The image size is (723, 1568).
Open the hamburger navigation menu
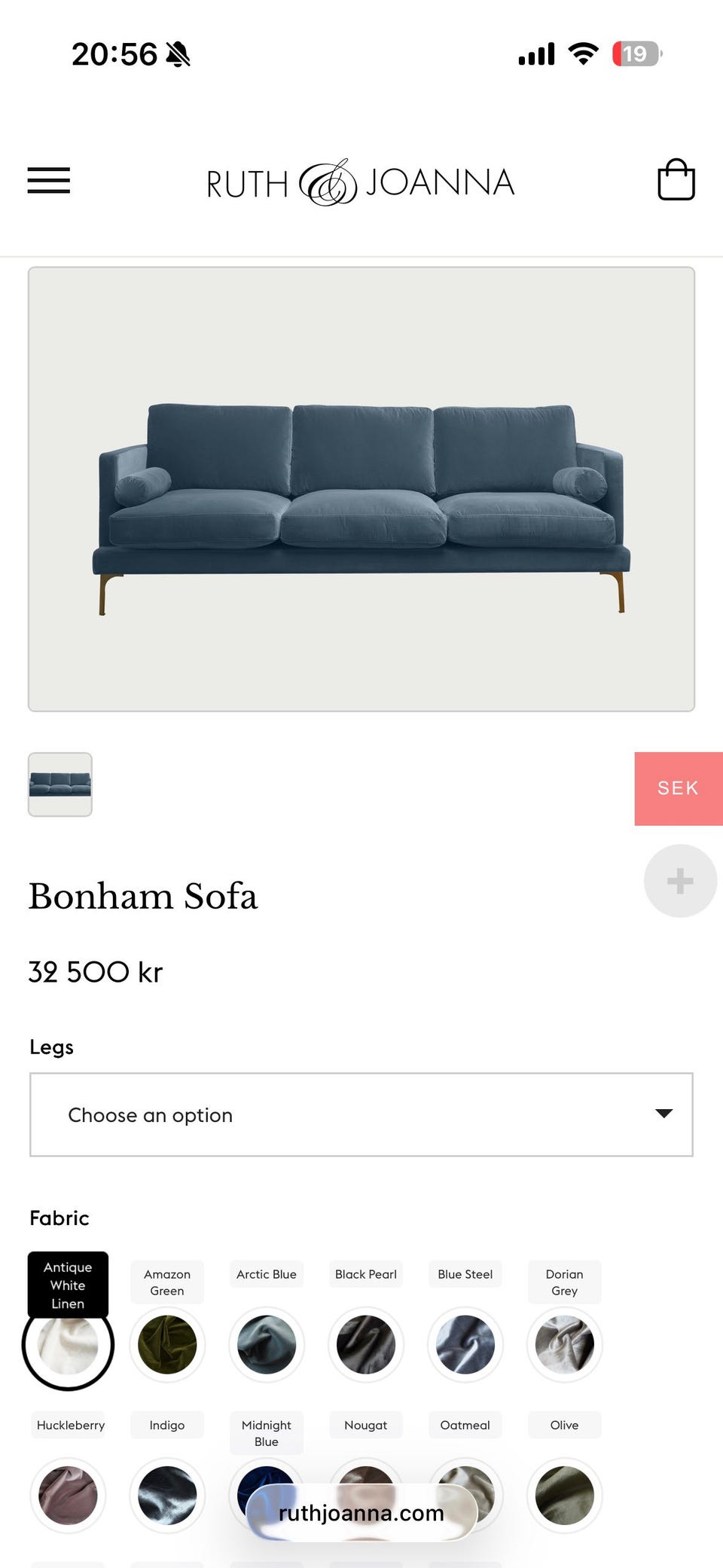coord(49,181)
